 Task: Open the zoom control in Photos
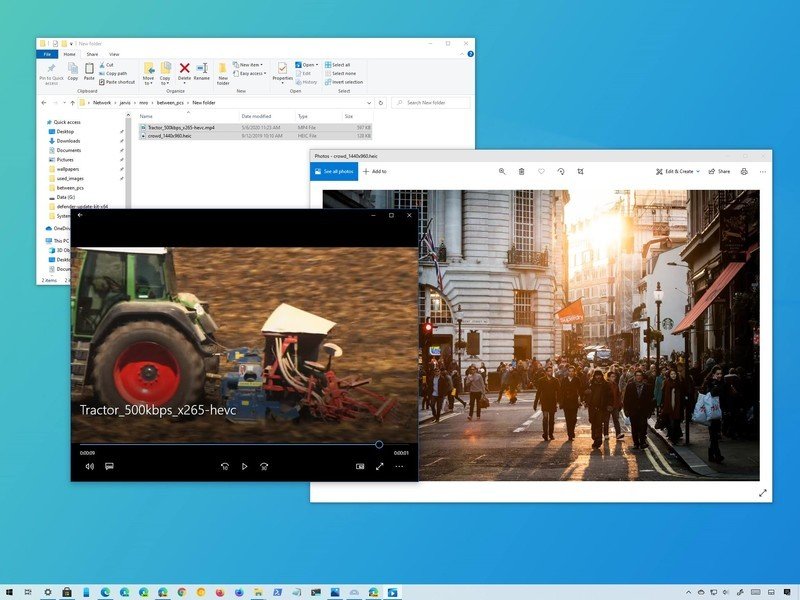pyautogui.click(x=503, y=171)
